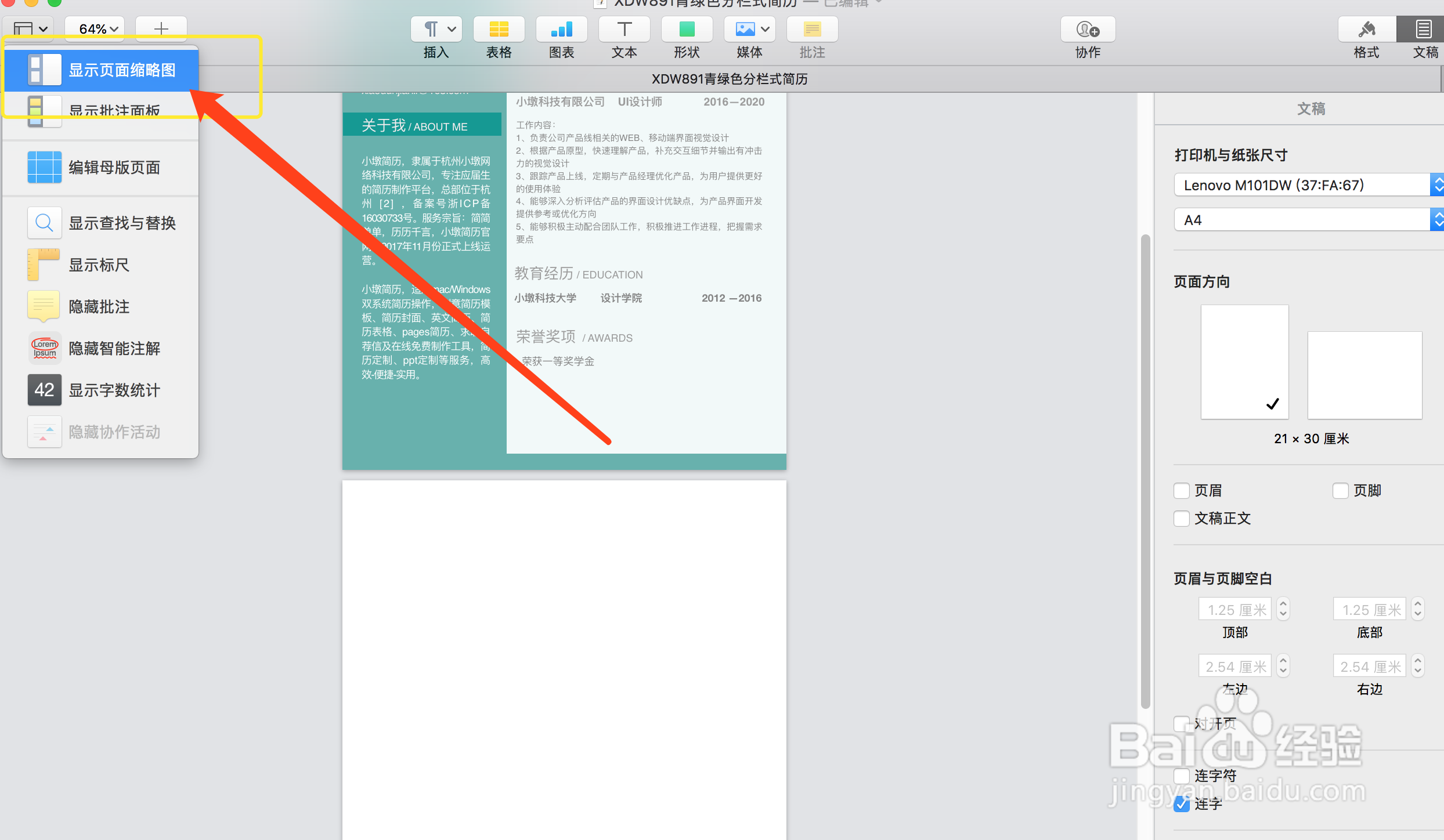Screen dimensions: 1444x840
Task: Select the landscape page orientation
Action: click(x=1364, y=375)
